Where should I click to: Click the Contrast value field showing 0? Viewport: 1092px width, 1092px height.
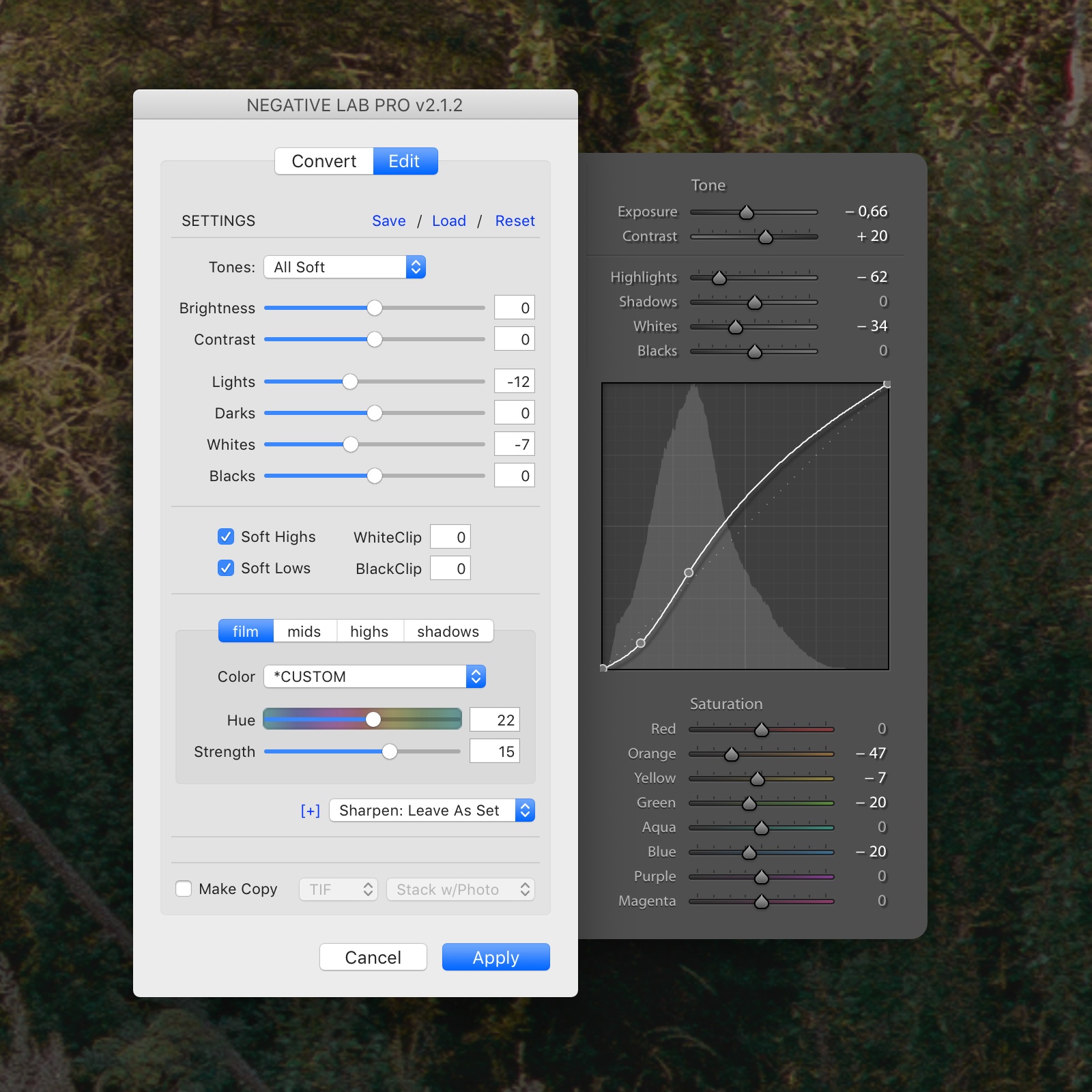[x=515, y=339]
